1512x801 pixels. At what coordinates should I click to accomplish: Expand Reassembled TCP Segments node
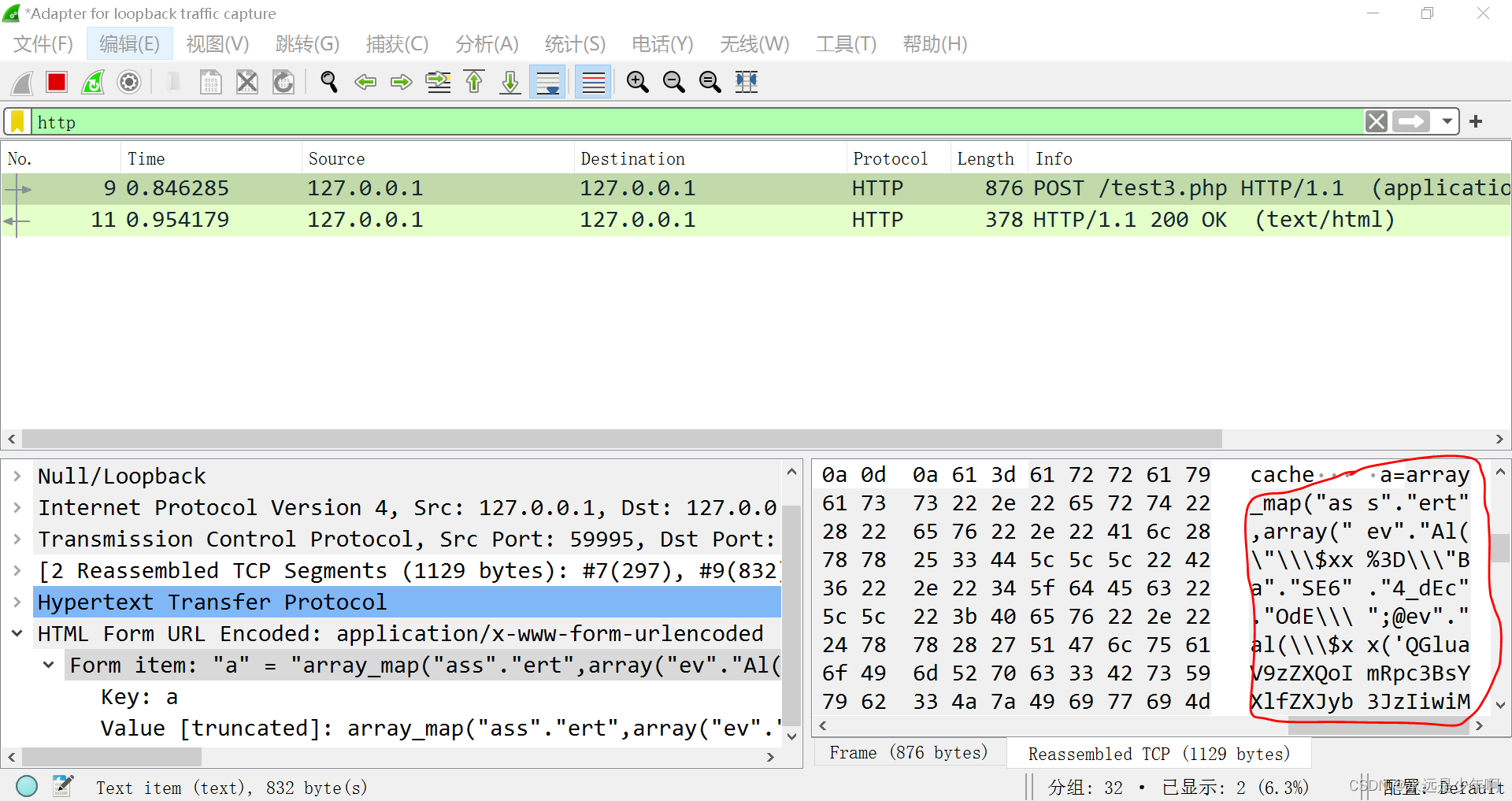tap(17, 571)
